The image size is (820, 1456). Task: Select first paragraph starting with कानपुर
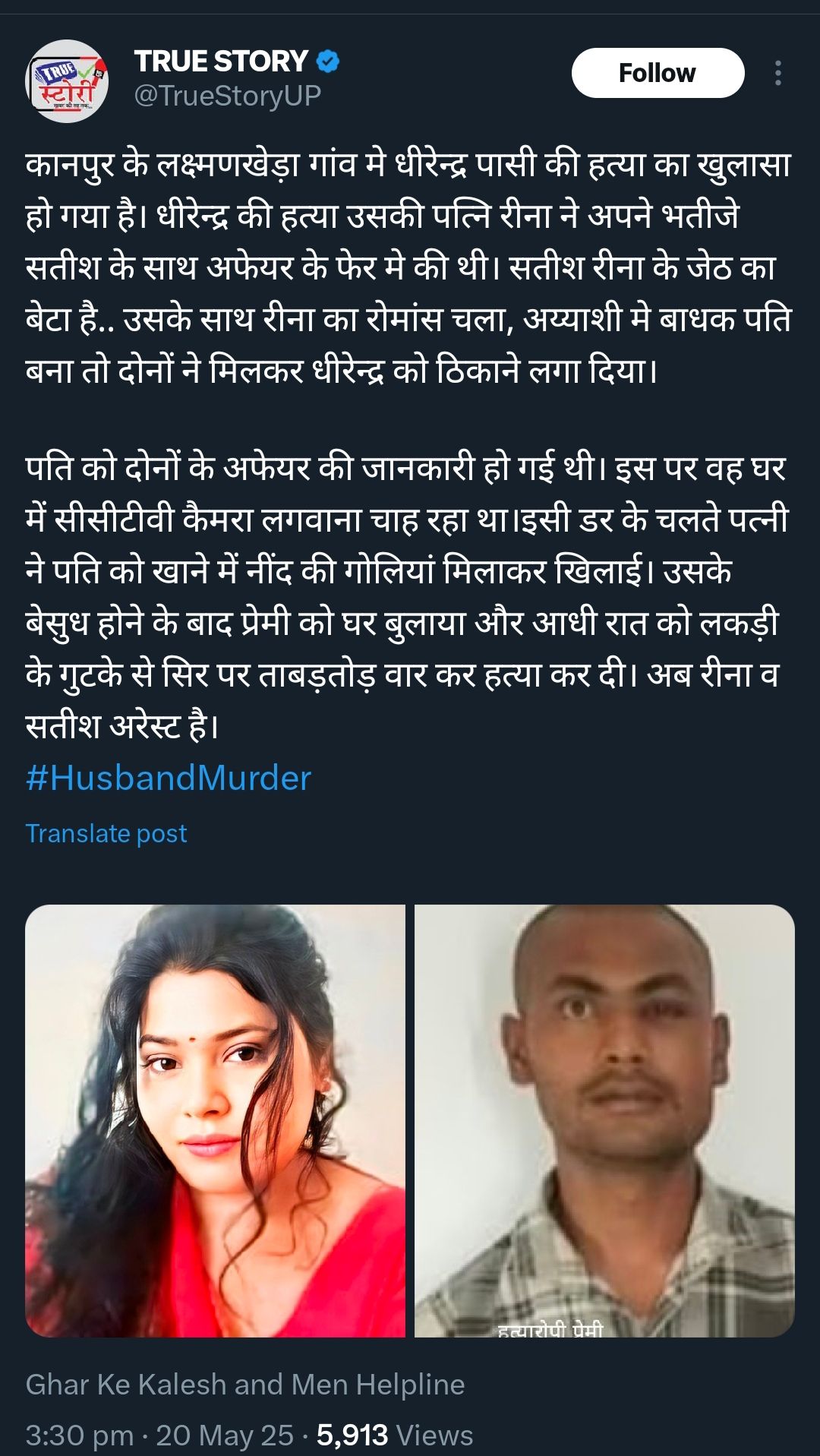[408, 268]
